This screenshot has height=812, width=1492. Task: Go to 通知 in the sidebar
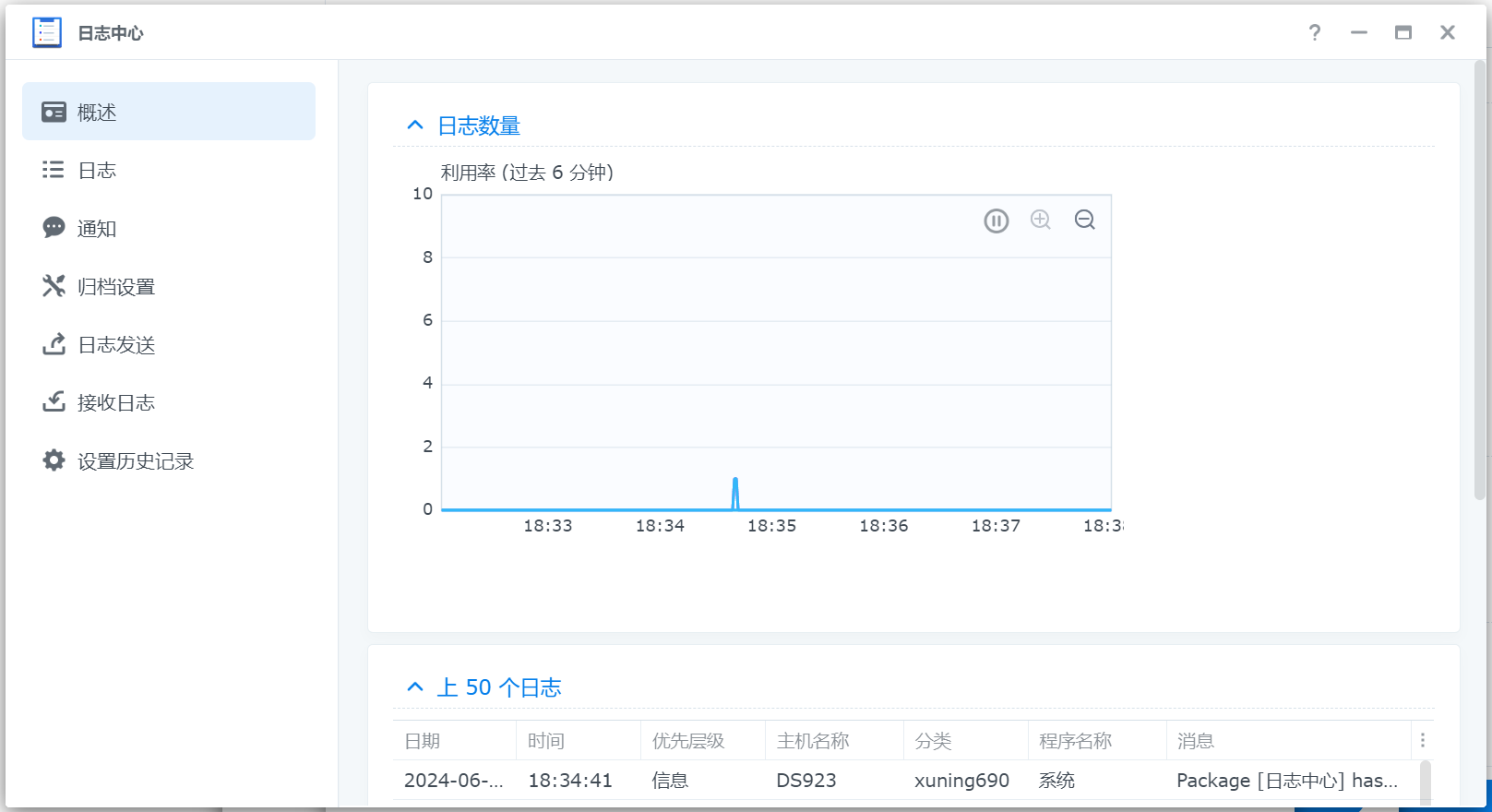(x=169, y=228)
